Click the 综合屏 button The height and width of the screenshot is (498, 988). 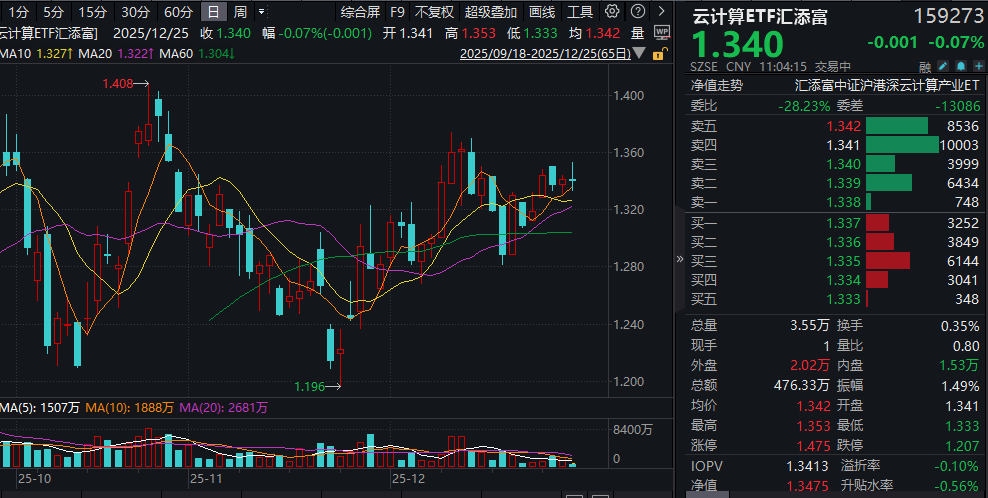pyautogui.click(x=360, y=13)
